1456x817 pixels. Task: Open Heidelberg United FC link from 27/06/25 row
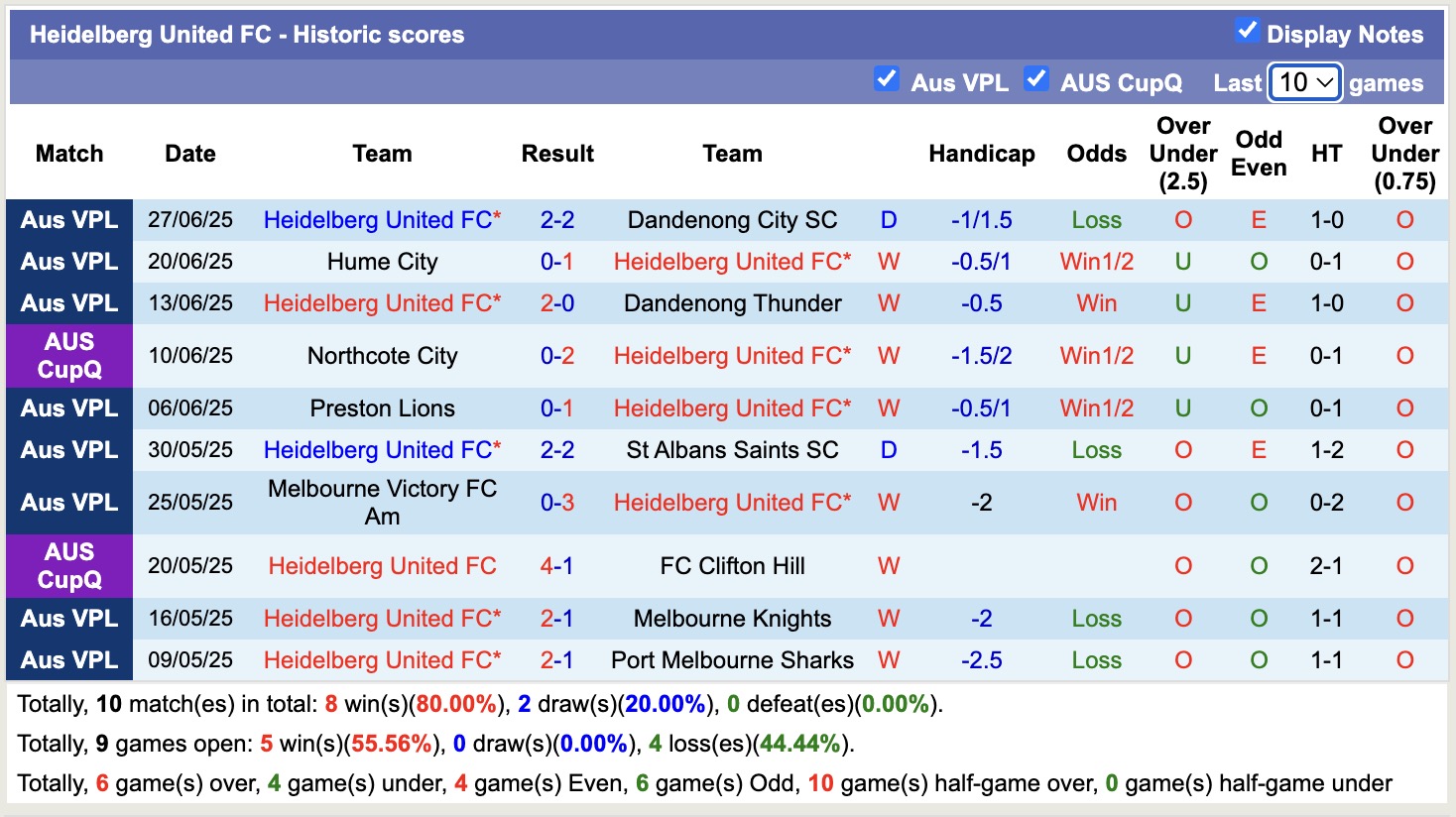tap(382, 220)
